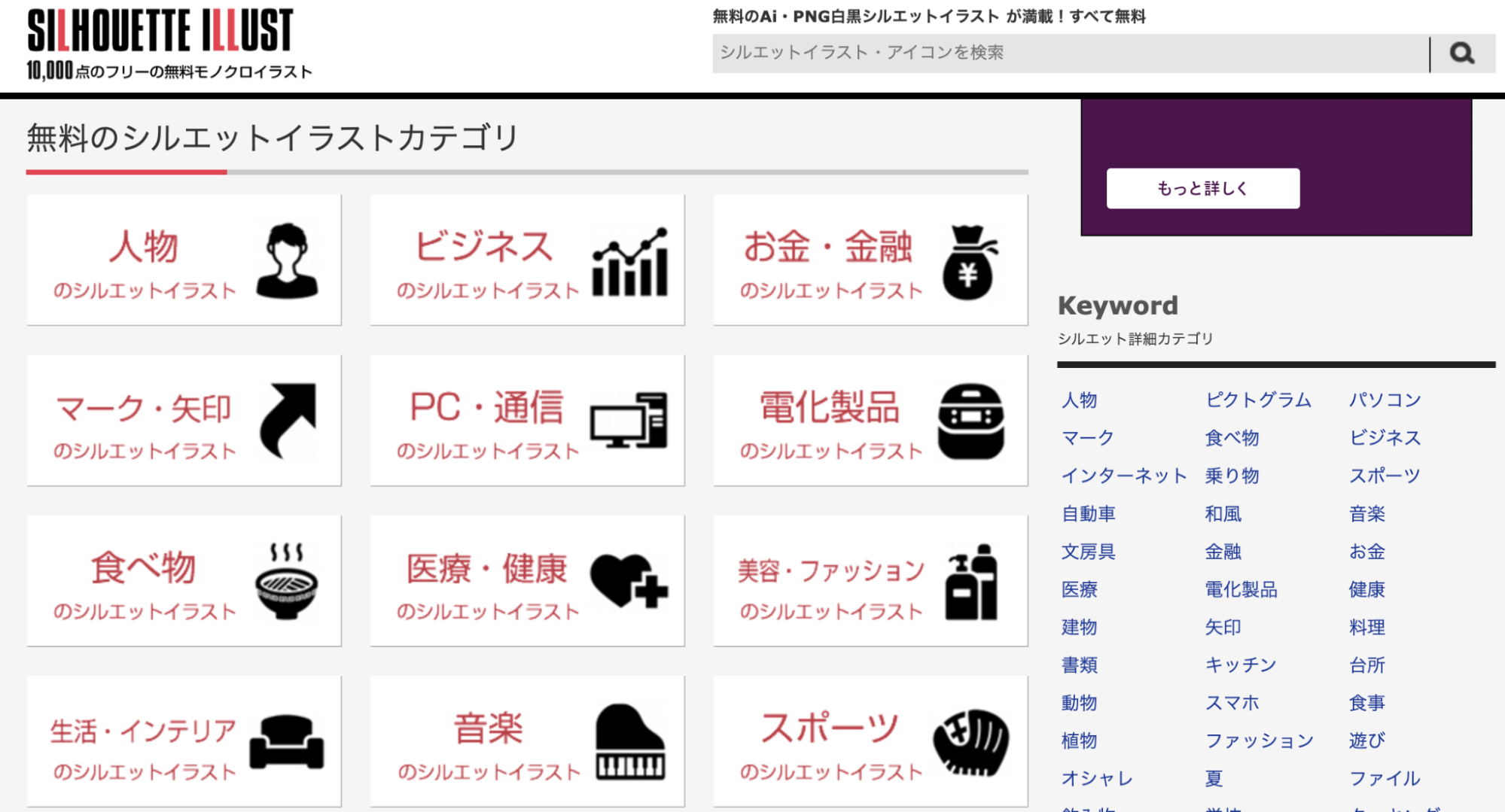Select the 自動車 keyword link
Screen dimensions: 1505x812
pyautogui.click(x=1088, y=514)
